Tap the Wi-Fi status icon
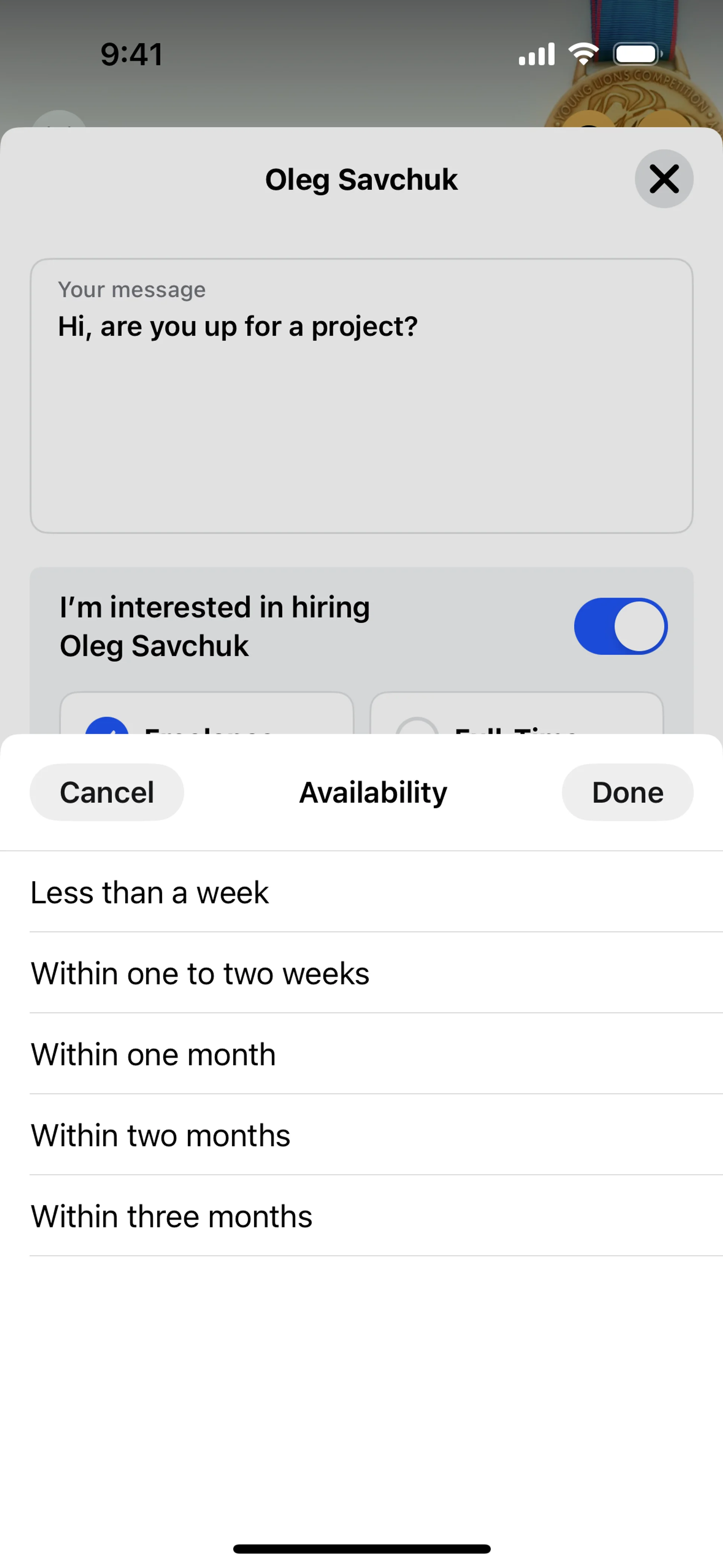 click(583, 54)
